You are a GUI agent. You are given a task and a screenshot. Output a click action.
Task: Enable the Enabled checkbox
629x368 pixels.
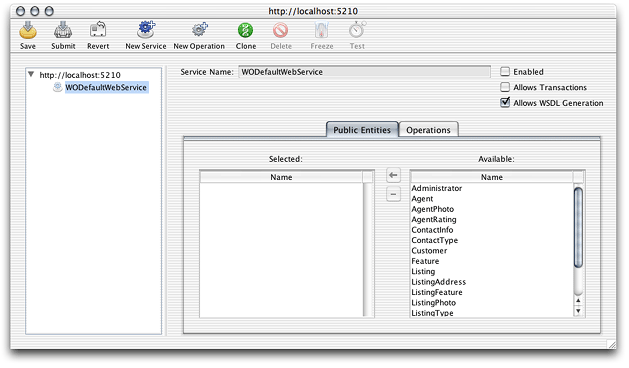click(x=505, y=71)
